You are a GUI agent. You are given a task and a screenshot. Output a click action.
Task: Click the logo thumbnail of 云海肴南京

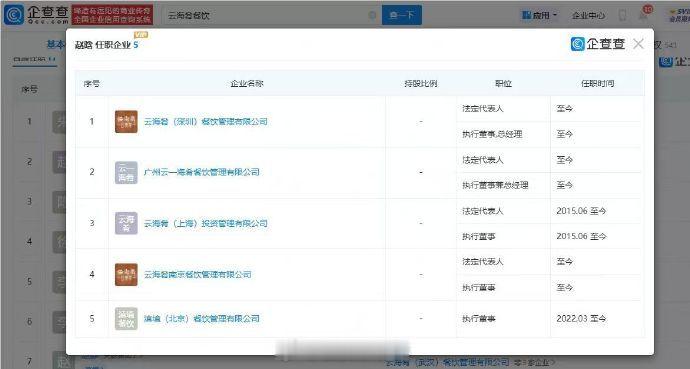pyautogui.click(x=126, y=274)
